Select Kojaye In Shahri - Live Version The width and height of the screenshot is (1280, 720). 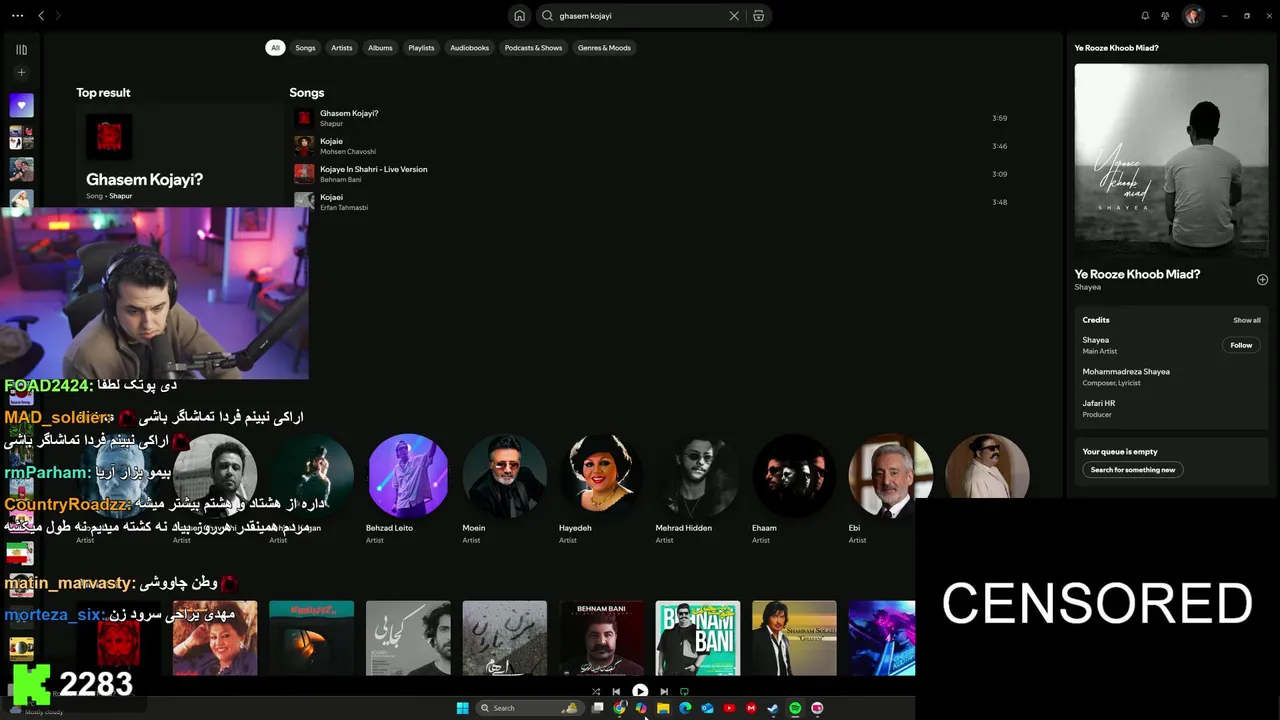click(650, 174)
